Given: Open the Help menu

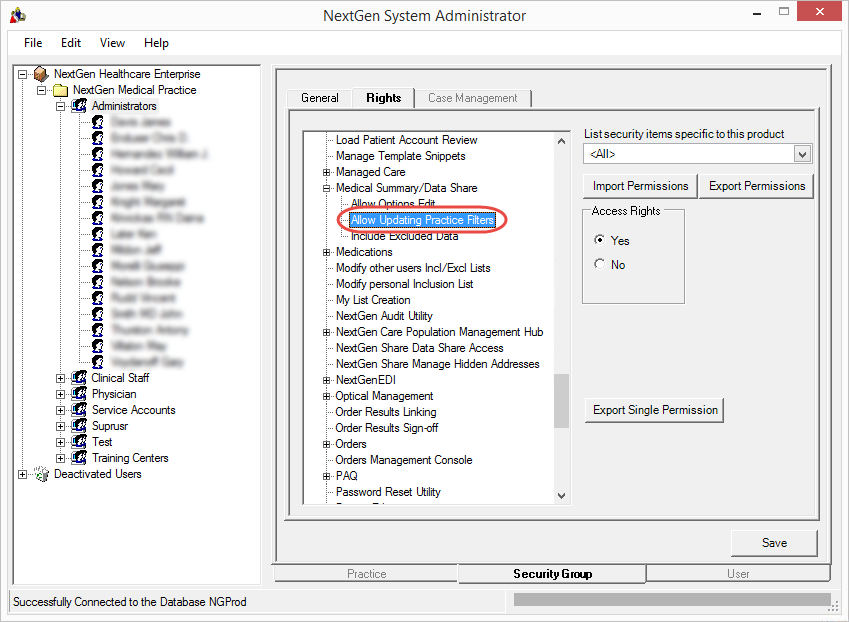Looking at the screenshot, I should (x=156, y=43).
